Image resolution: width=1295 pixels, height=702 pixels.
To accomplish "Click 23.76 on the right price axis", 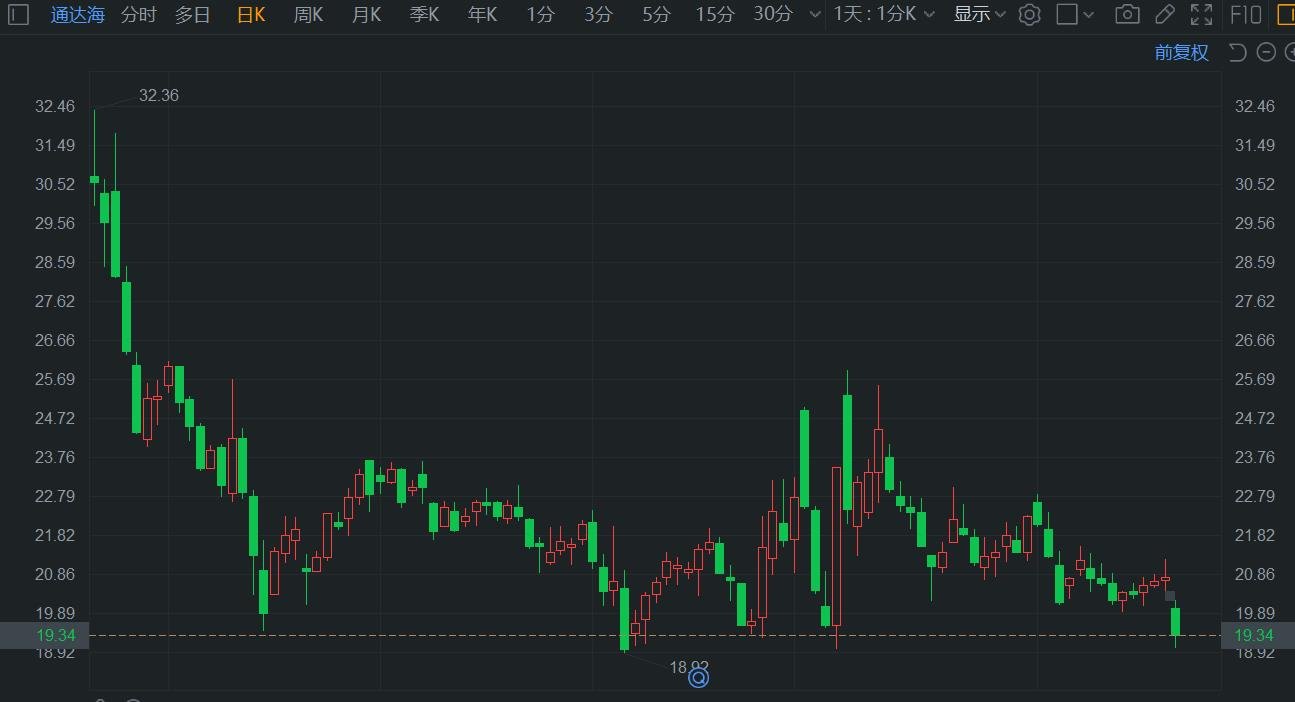I will point(1255,457).
